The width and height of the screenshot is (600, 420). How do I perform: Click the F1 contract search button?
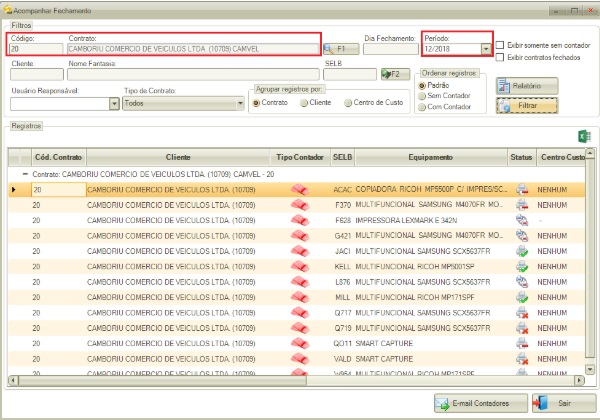click(341, 49)
